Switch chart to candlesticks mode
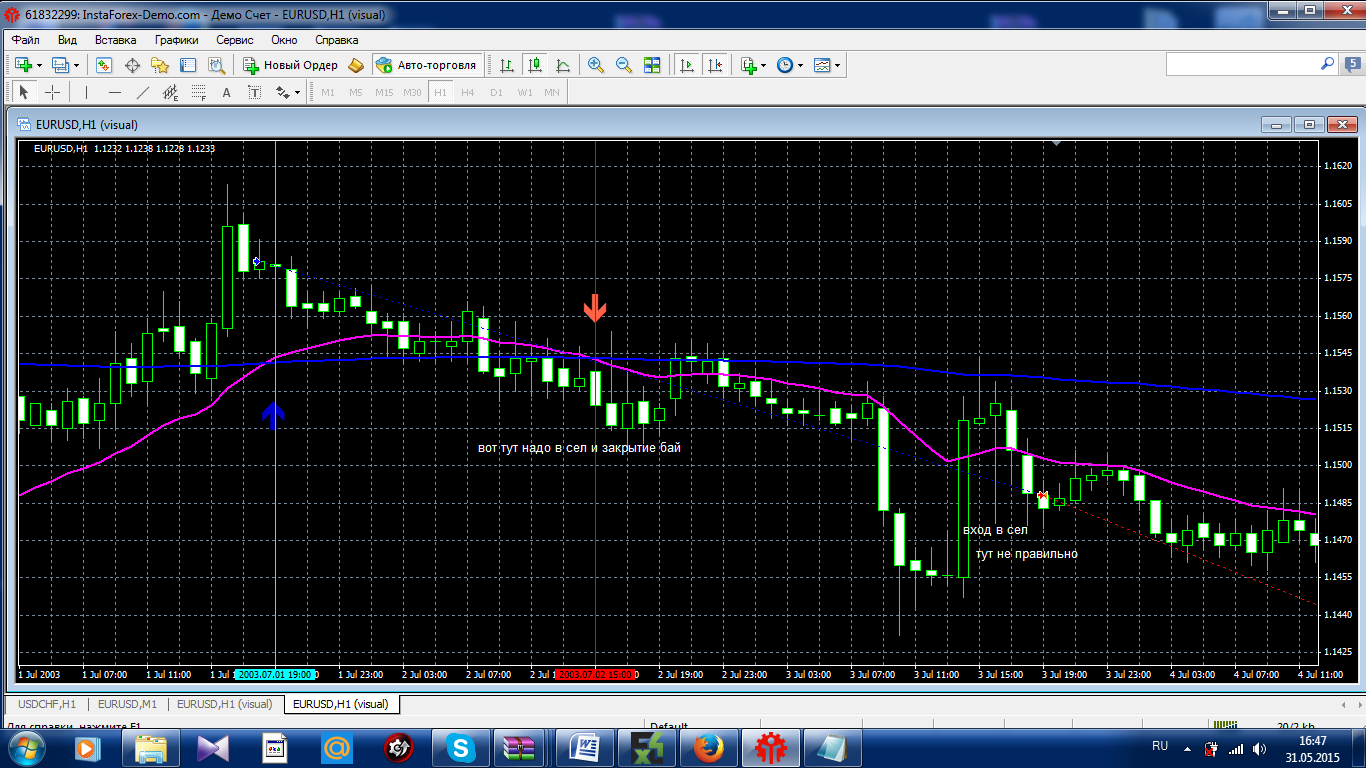The width and height of the screenshot is (1366, 768). [x=535, y=65]
